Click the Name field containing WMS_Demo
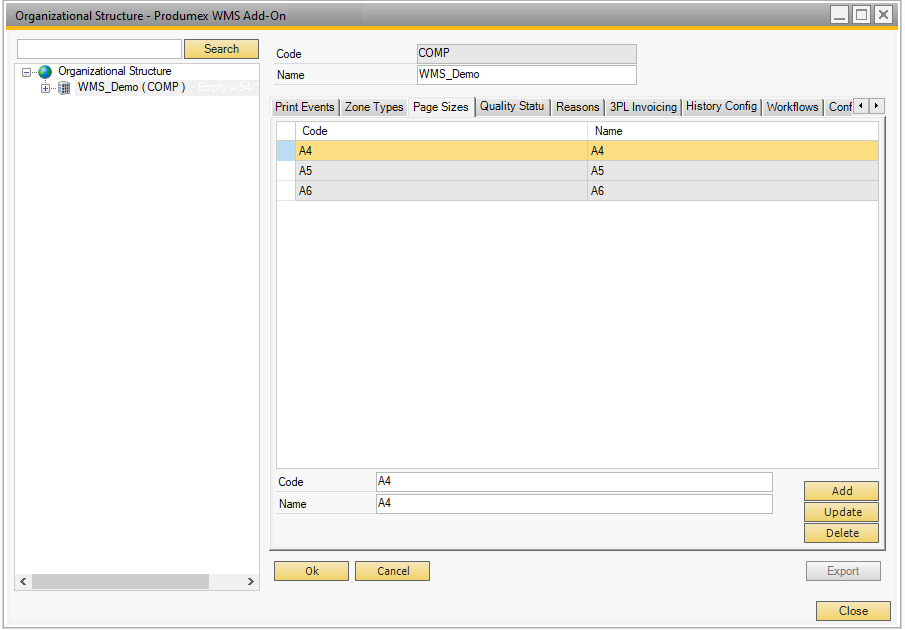 coord(526,75)
